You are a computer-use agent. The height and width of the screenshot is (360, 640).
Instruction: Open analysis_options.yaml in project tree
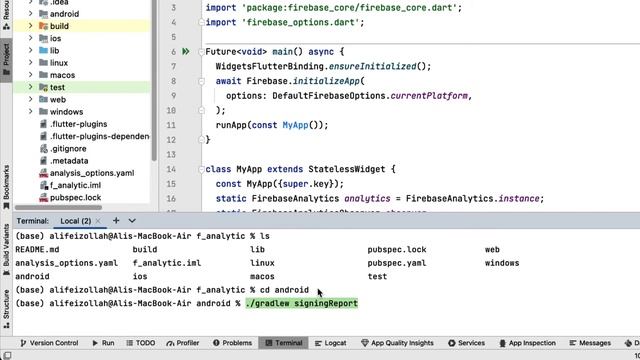coord(92,173)
